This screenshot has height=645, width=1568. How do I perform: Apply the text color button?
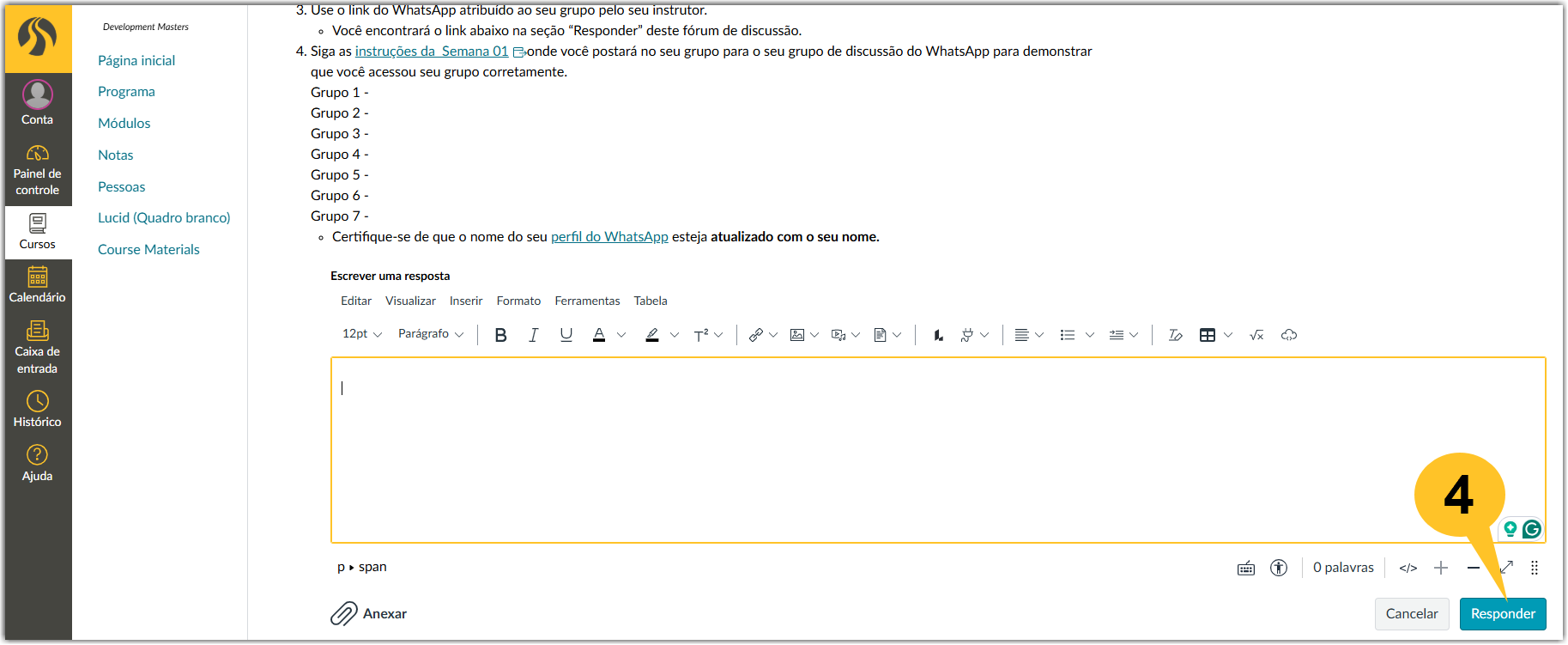tap(599, 335)
